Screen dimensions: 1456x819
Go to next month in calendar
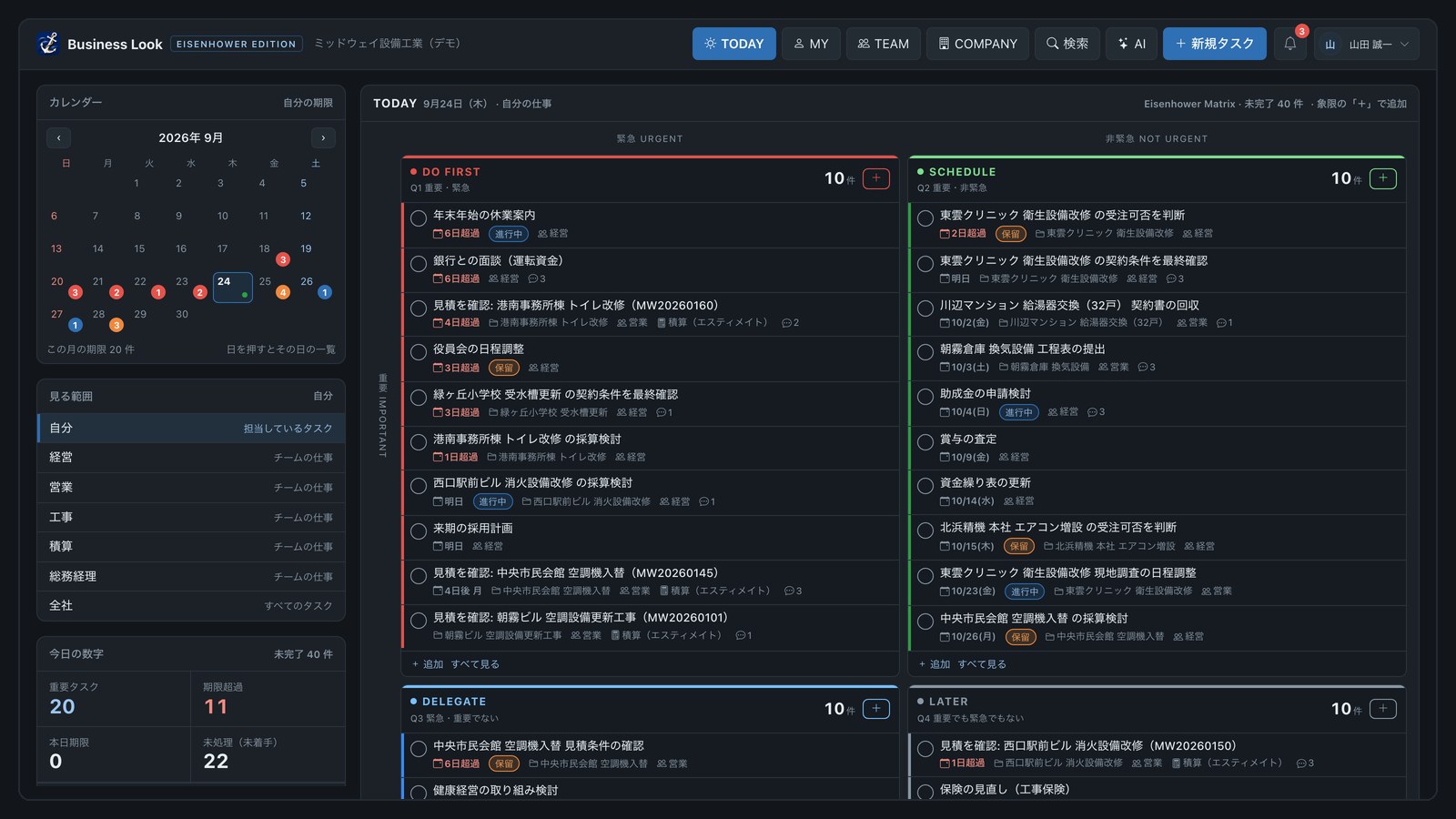tap(323, 137)
